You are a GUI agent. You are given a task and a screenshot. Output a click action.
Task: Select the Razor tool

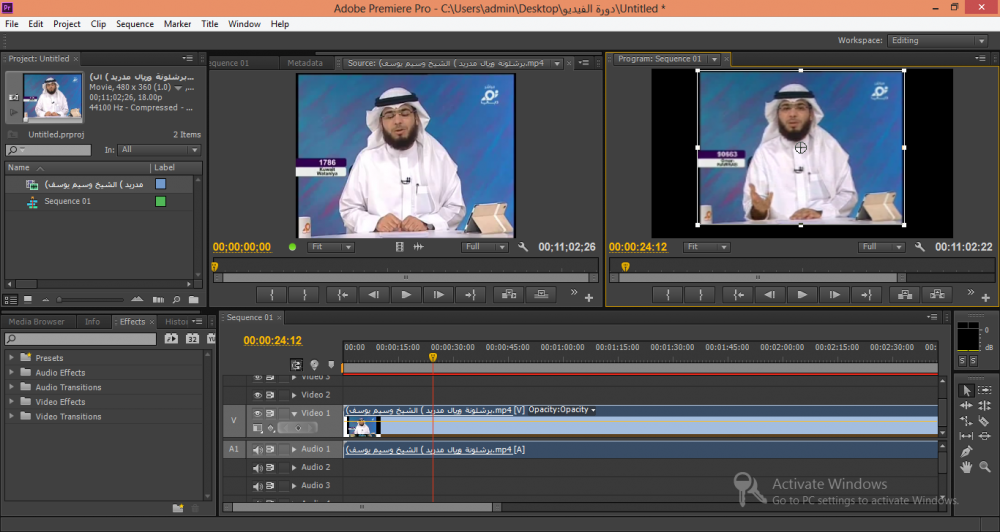point(985,420)
